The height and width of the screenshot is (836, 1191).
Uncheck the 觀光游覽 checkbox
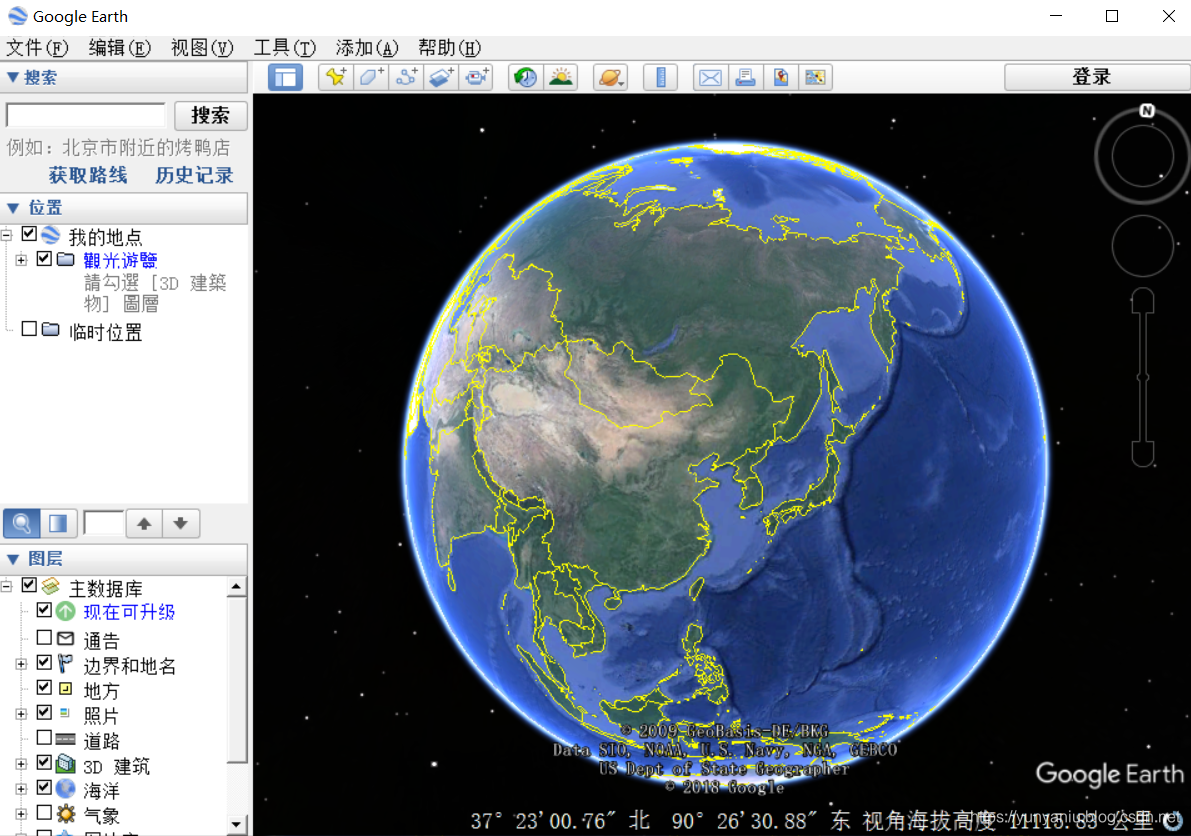click(x=44, y=259)
